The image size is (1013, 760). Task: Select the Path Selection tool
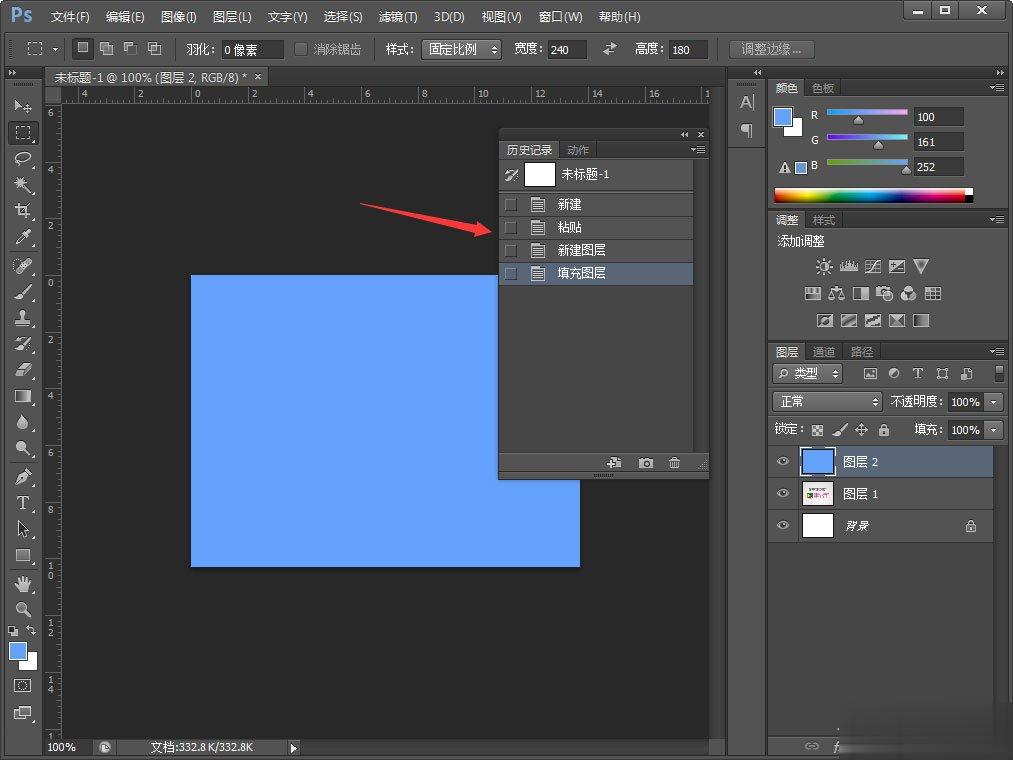23,529
